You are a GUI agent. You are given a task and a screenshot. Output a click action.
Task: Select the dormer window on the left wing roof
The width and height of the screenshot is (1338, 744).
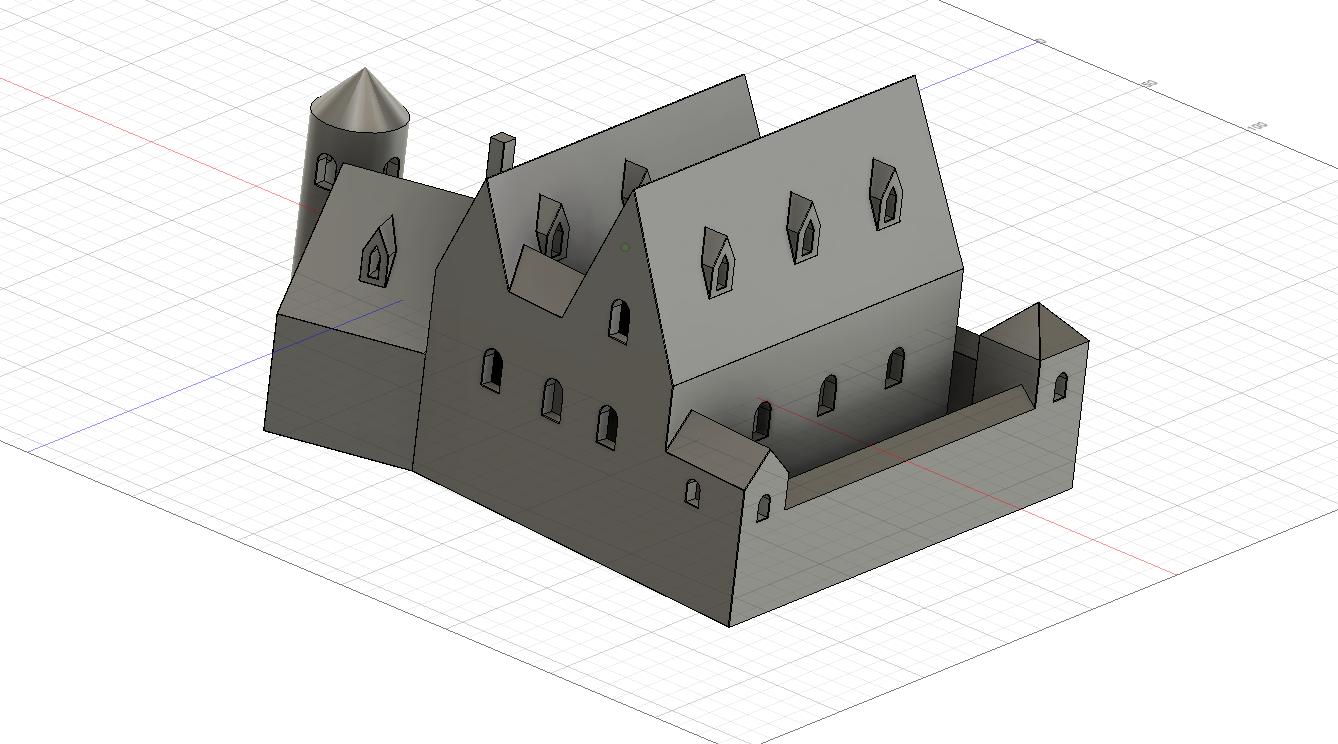377,251
